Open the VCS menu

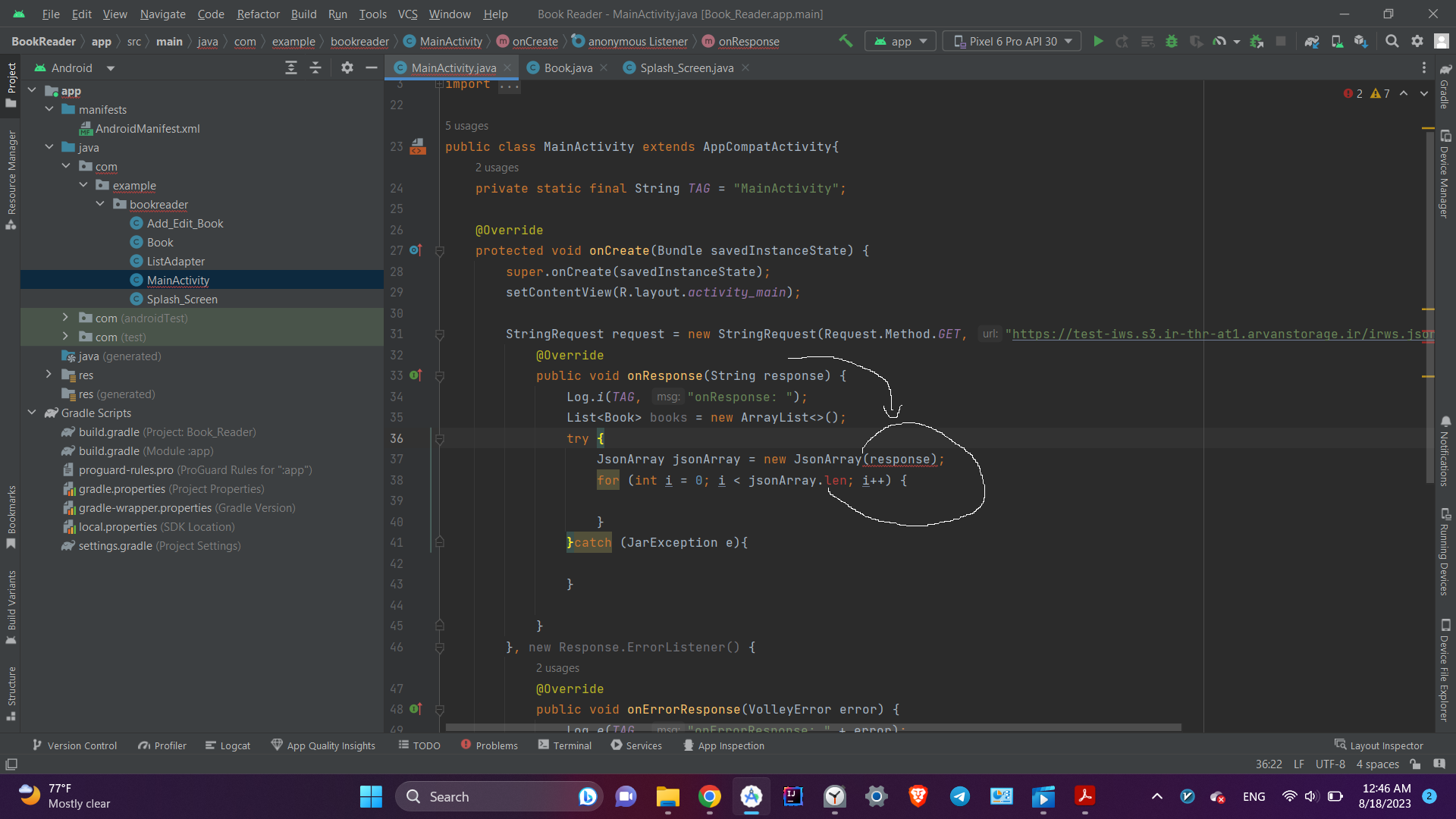point(407,14)
